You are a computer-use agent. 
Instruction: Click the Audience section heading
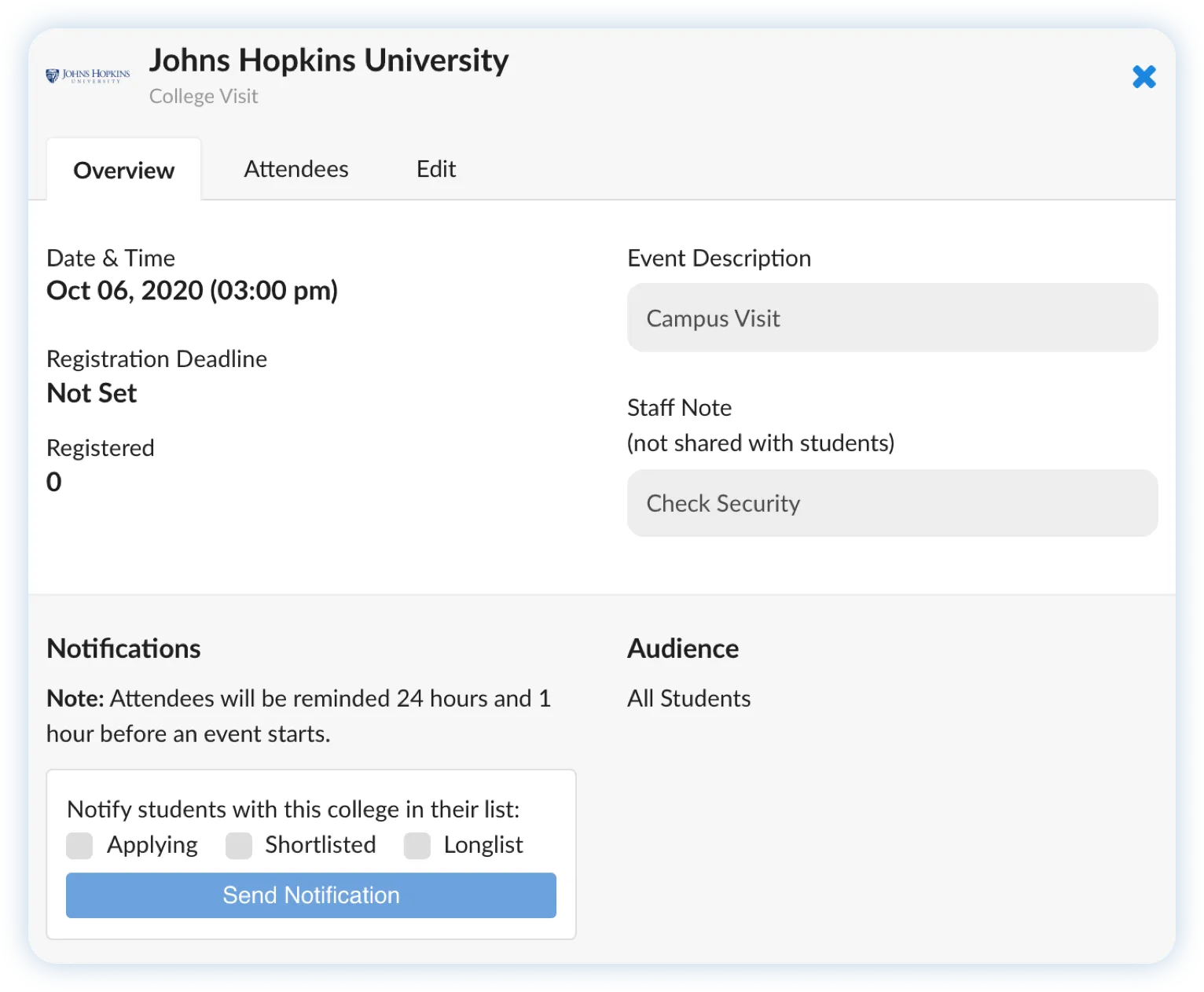point(683,648)
